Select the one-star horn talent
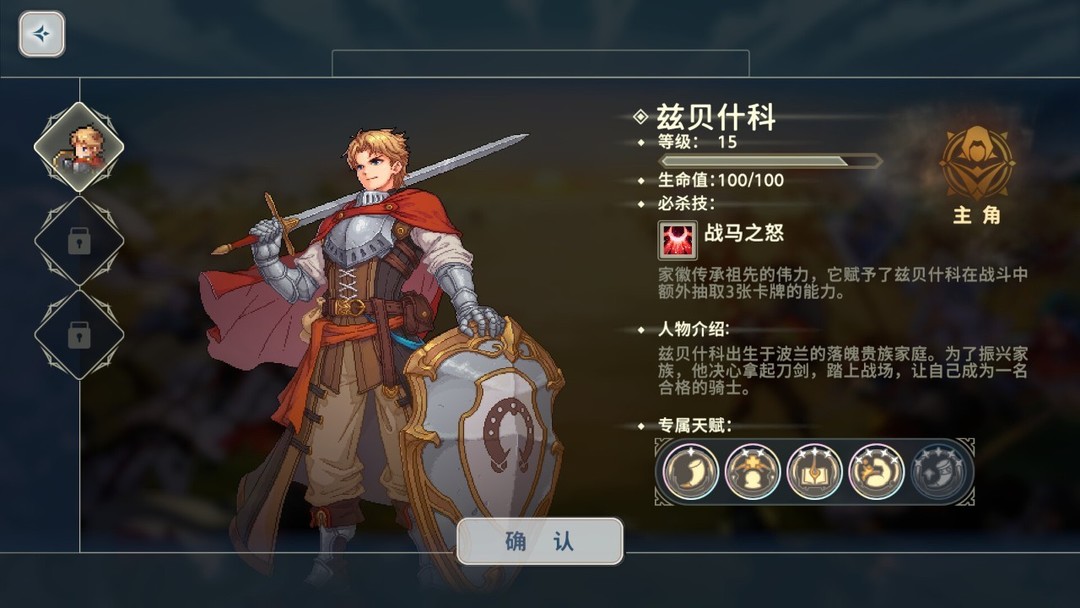 tap(691, 471)
